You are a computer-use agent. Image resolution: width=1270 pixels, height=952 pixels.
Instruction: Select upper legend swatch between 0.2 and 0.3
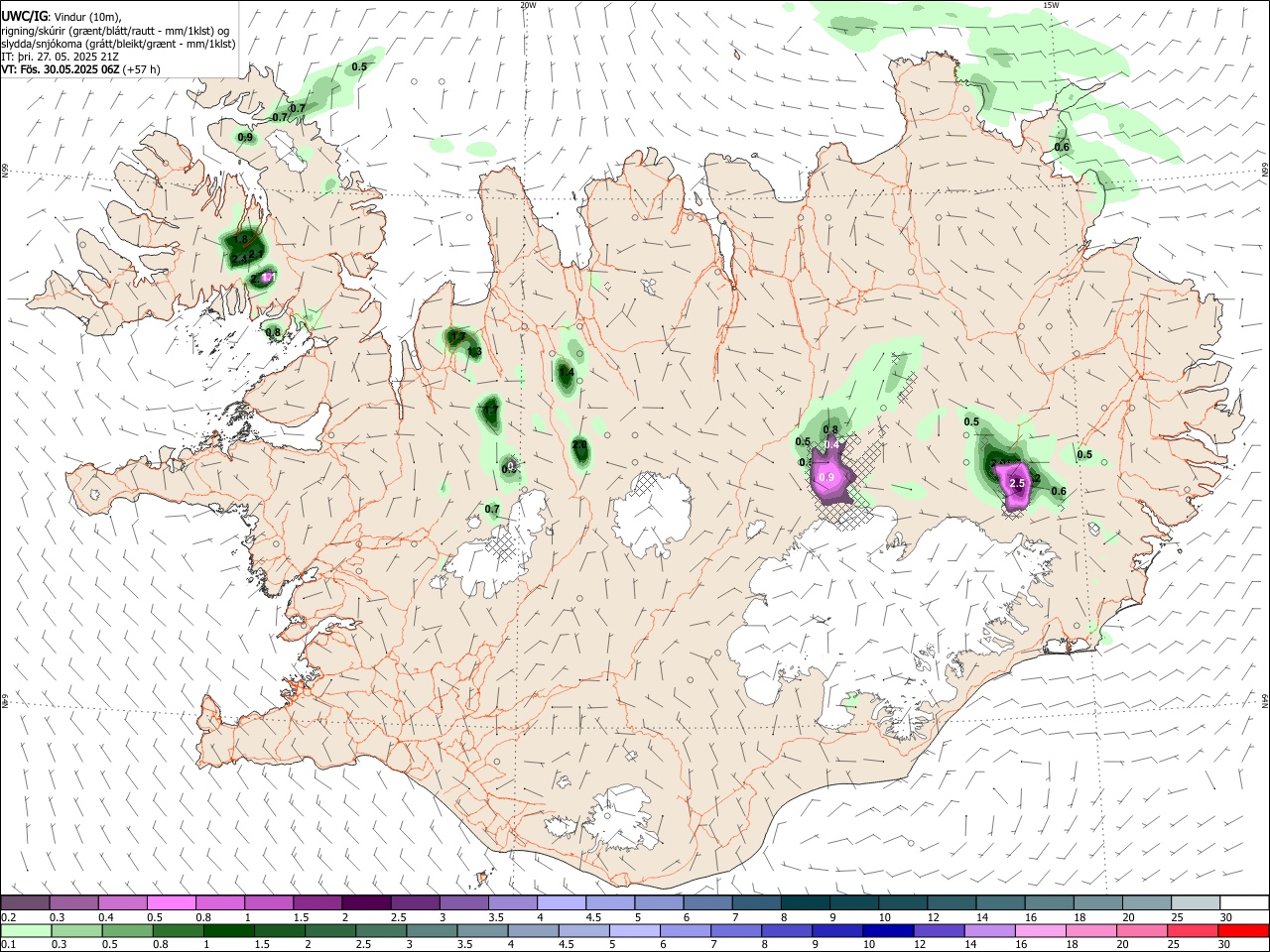[x=25, y=902]
